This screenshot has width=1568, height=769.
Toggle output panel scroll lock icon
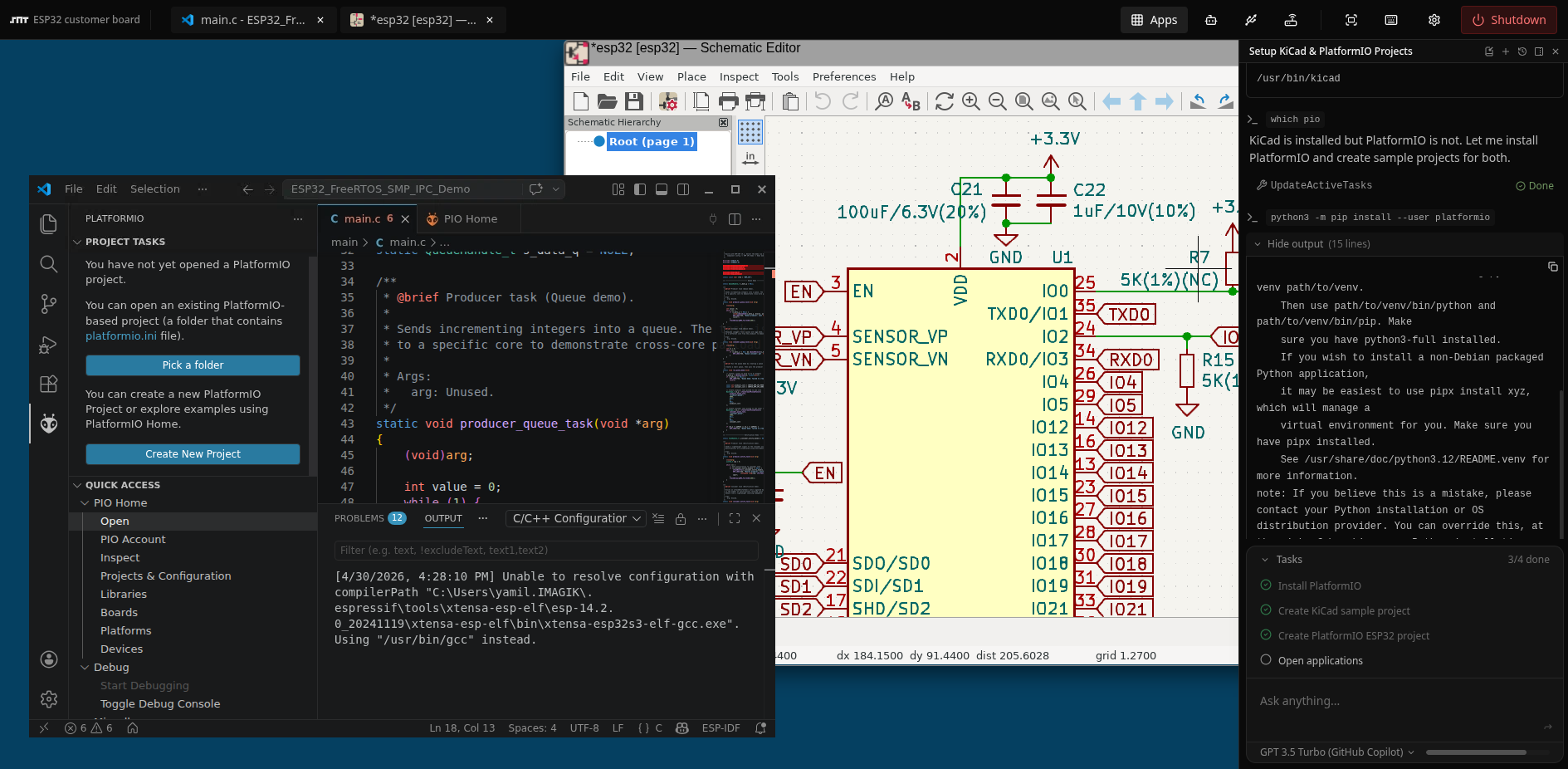coord(681,518)
